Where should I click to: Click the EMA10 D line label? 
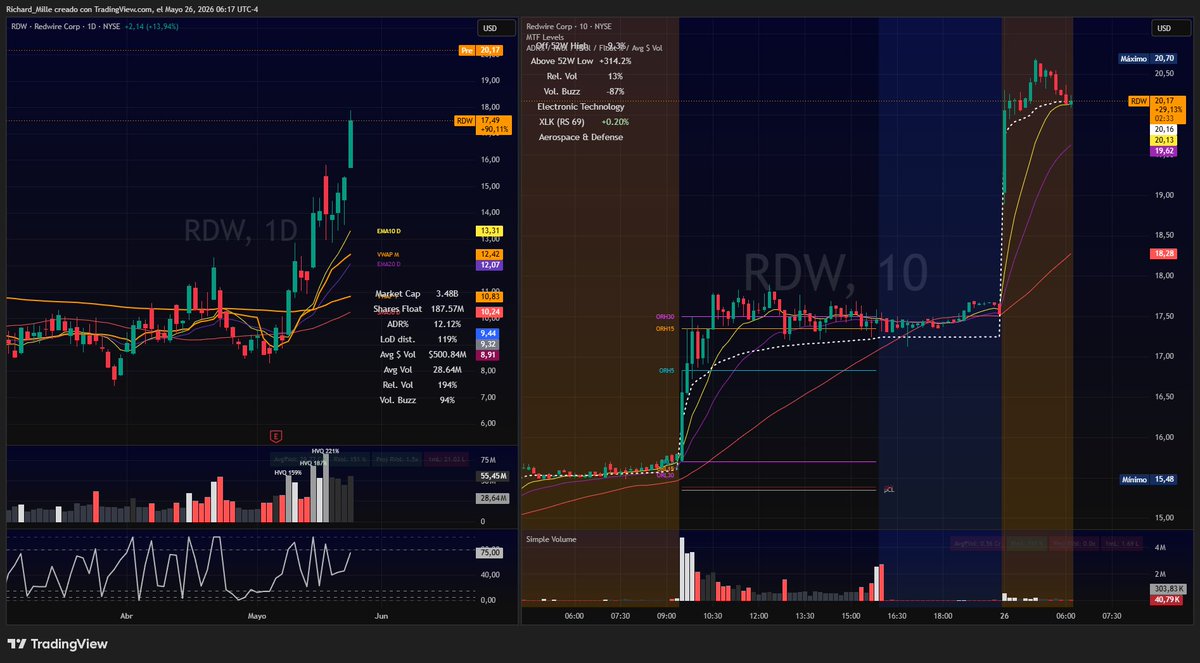(x=390, y=230)
